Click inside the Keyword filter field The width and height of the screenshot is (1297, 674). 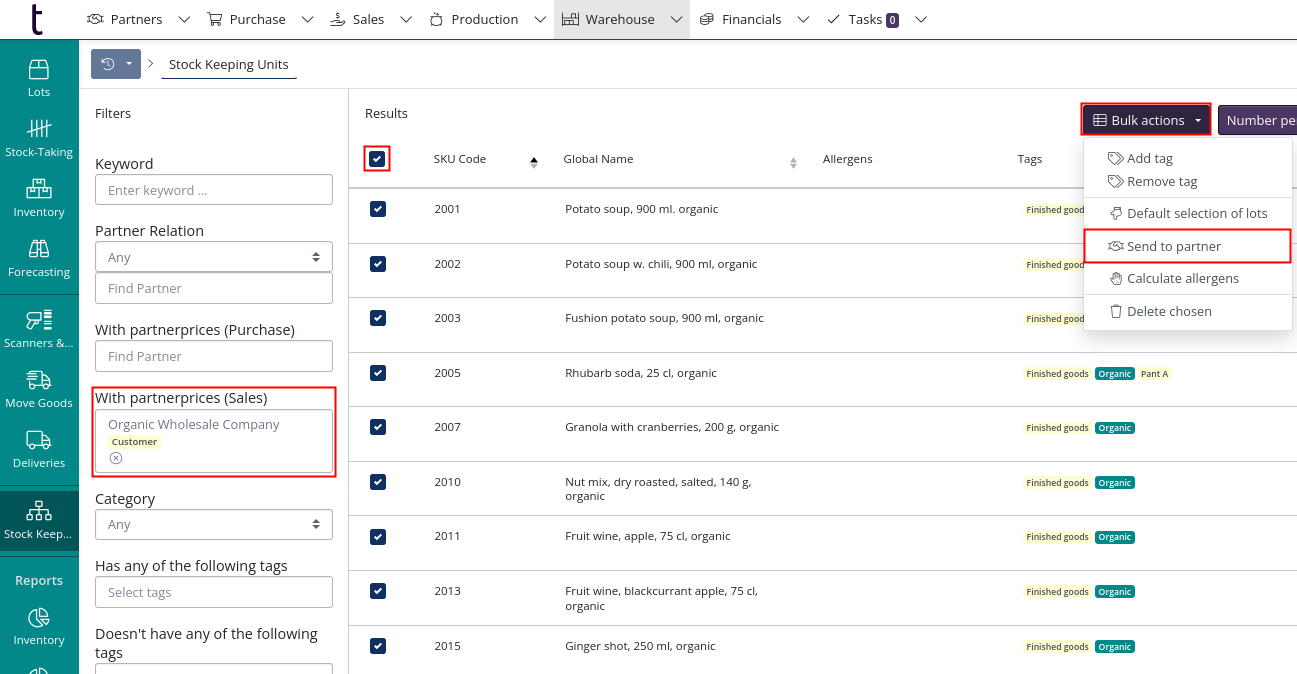tap(213, 189)
